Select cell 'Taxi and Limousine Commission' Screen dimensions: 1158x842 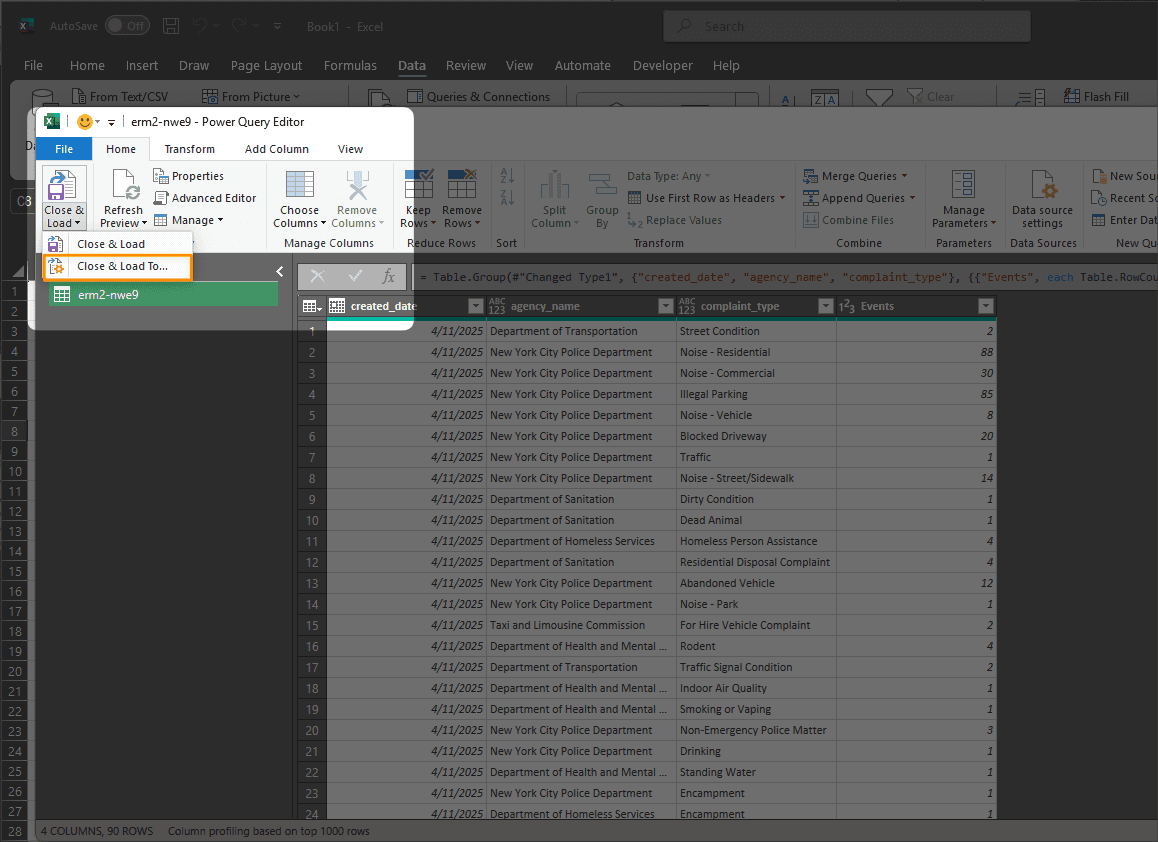point(581,625)
